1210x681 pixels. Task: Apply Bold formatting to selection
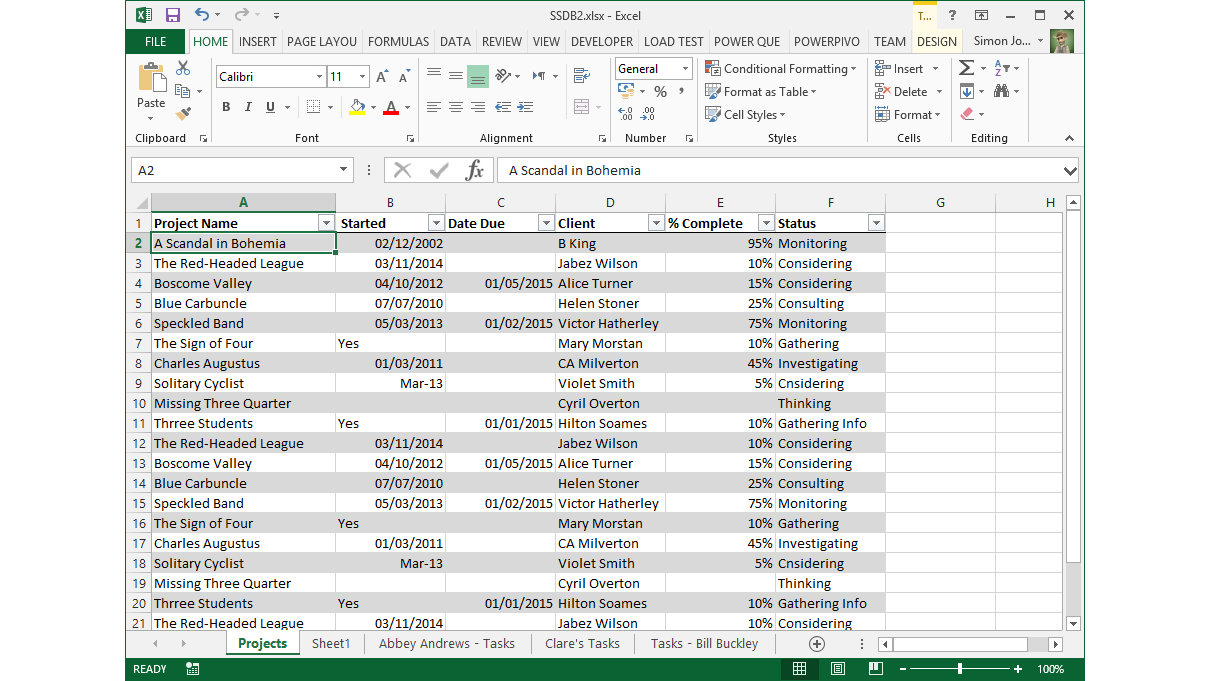pyautogui.click(x=226, y=105)
